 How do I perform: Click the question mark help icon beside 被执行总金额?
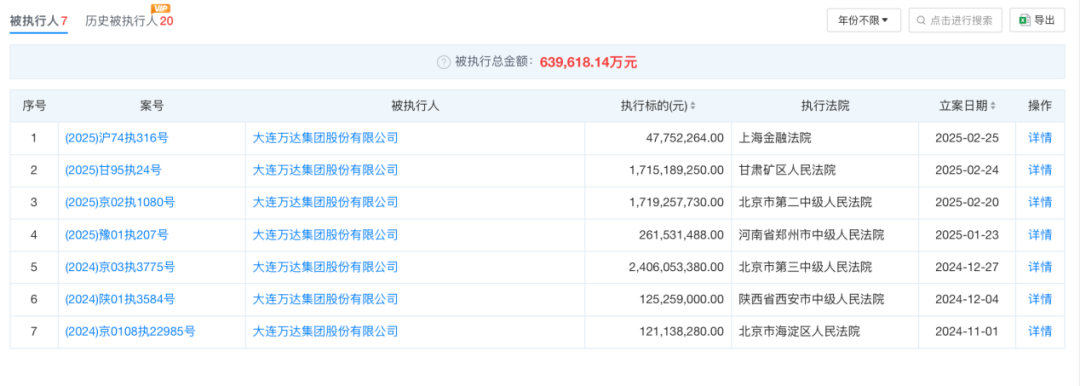pos(444,62)
